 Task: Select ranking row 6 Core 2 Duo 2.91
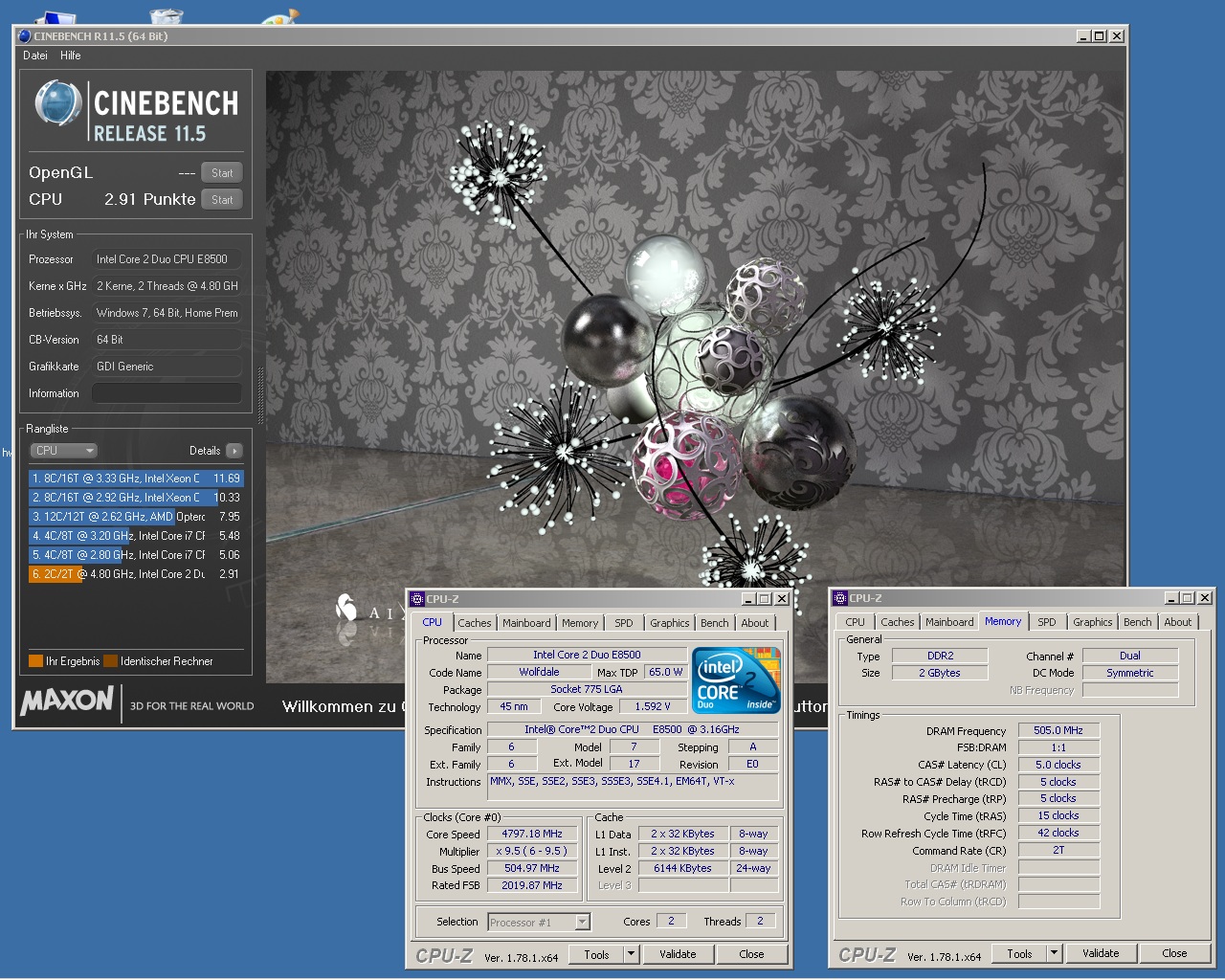tap(136, 574)
